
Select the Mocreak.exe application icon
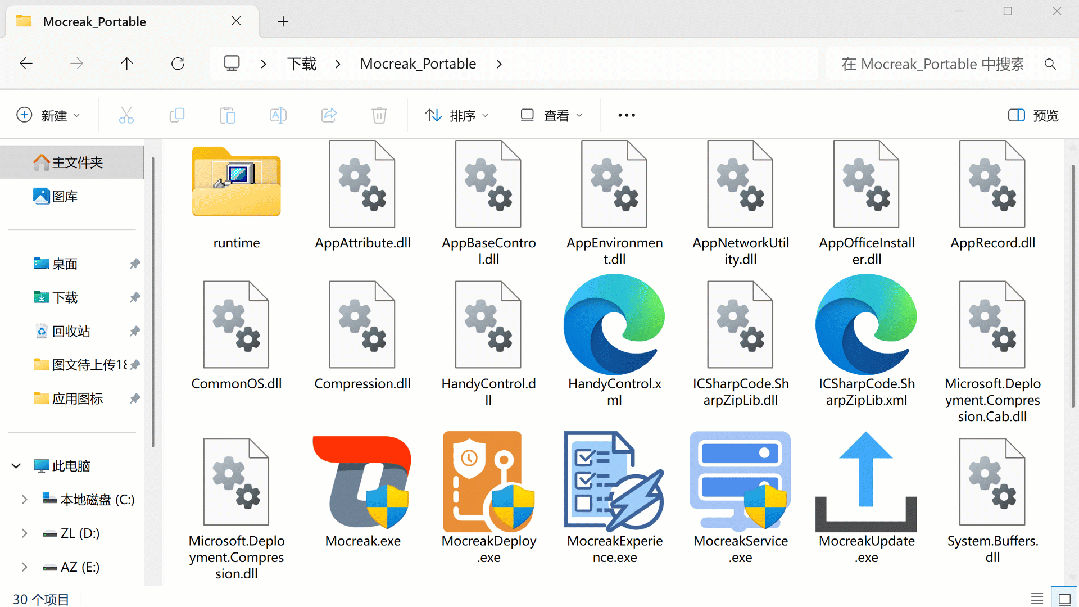[x=362, y=482]
